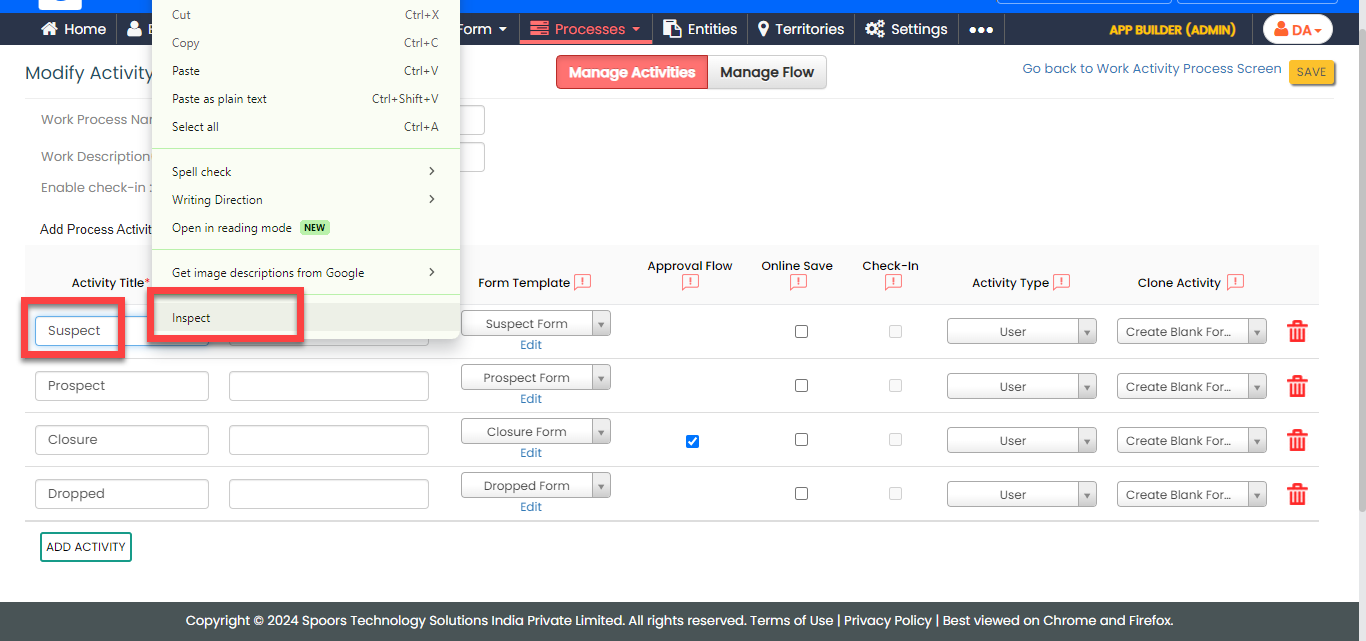Click the Prospect activity title field
Screen dimensions: 1366x641
(x=122, y=386)
